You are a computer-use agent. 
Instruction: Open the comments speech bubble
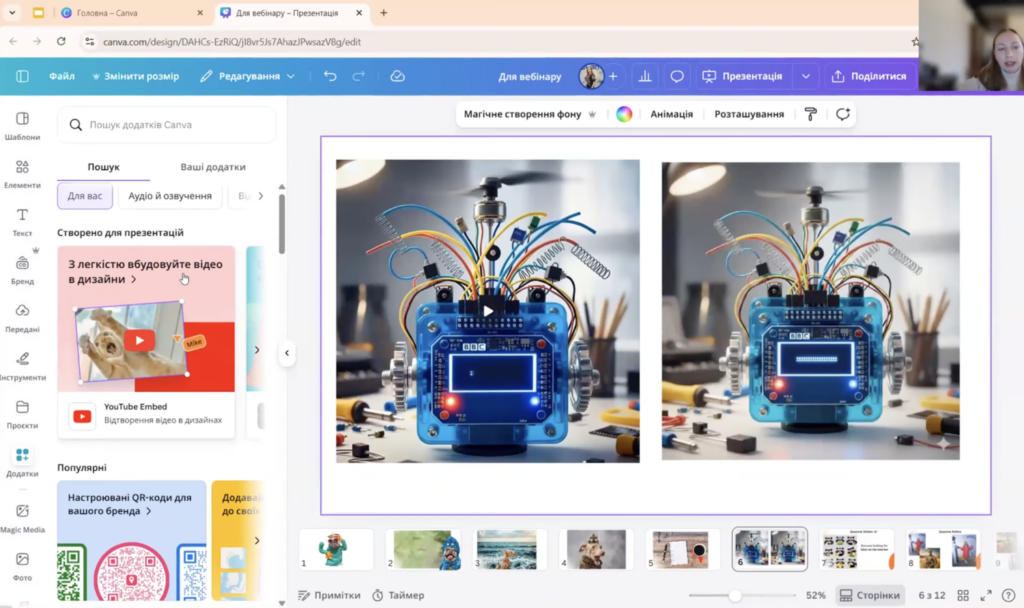[677, 76]
